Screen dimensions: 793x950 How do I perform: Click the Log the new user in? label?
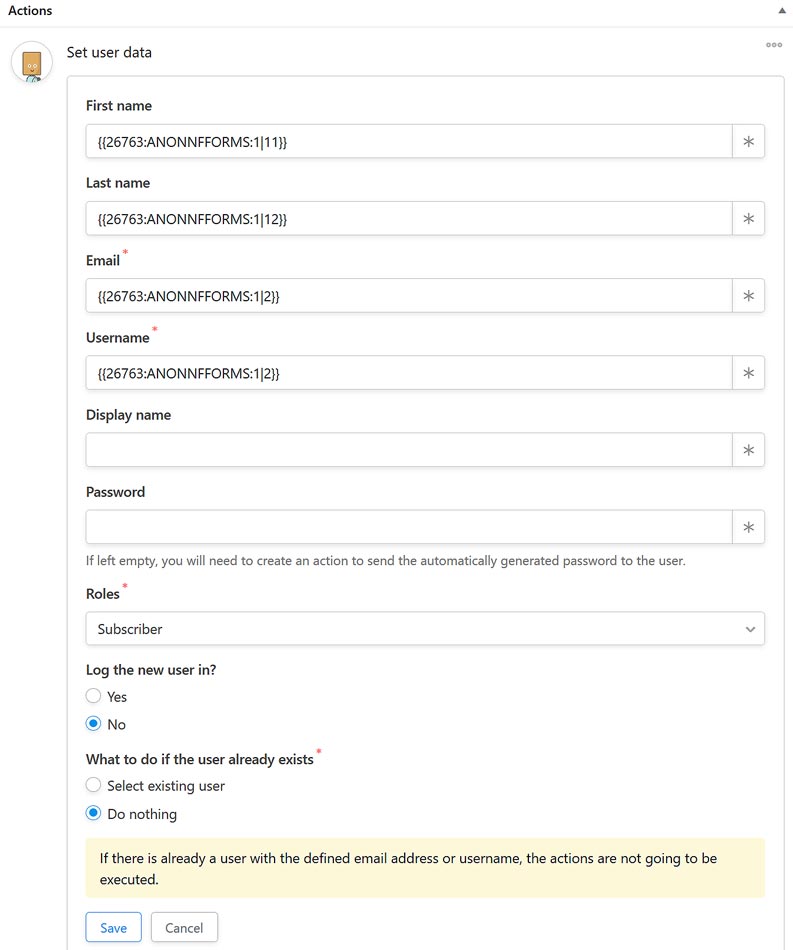click(151, 670)
